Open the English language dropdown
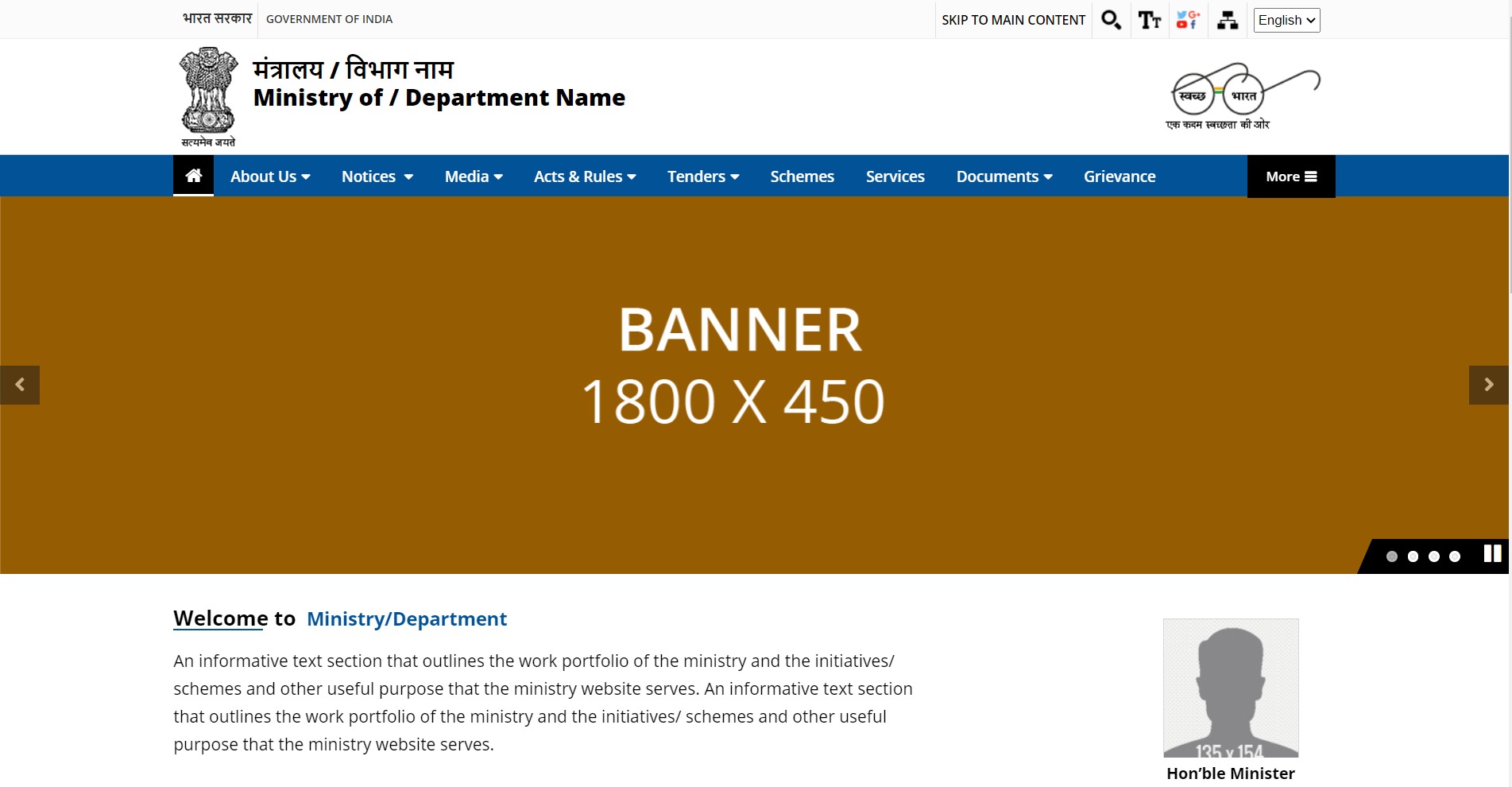The image size is (1512, 787). coord(1286,20)
